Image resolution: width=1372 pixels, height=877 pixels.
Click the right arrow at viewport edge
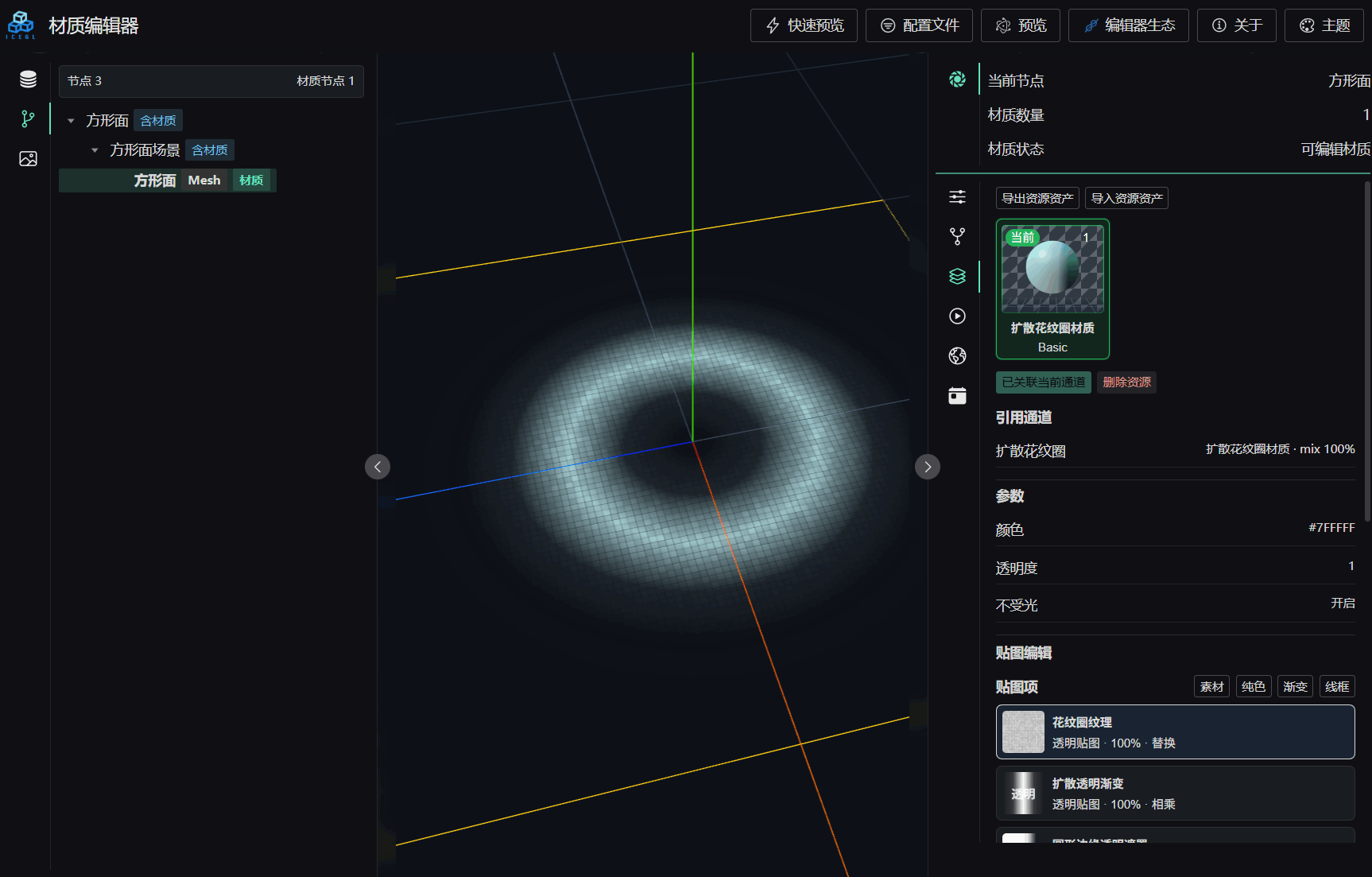pyautogui.click(x=928, y=467)
